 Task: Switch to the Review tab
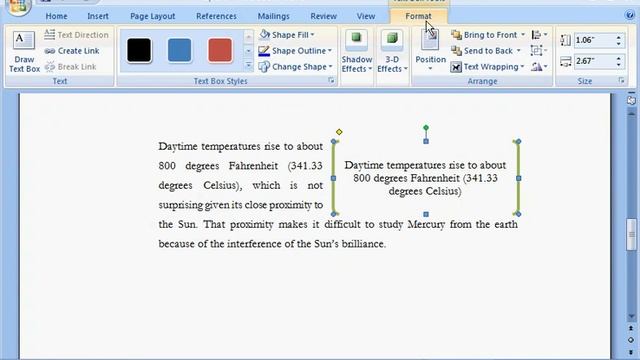click(324, 16)
